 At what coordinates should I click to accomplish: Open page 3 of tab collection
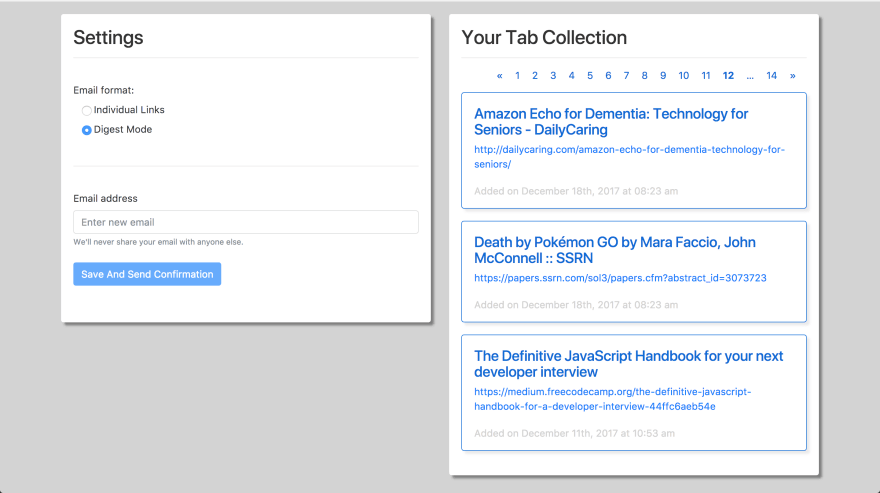[x=553, y=75]
